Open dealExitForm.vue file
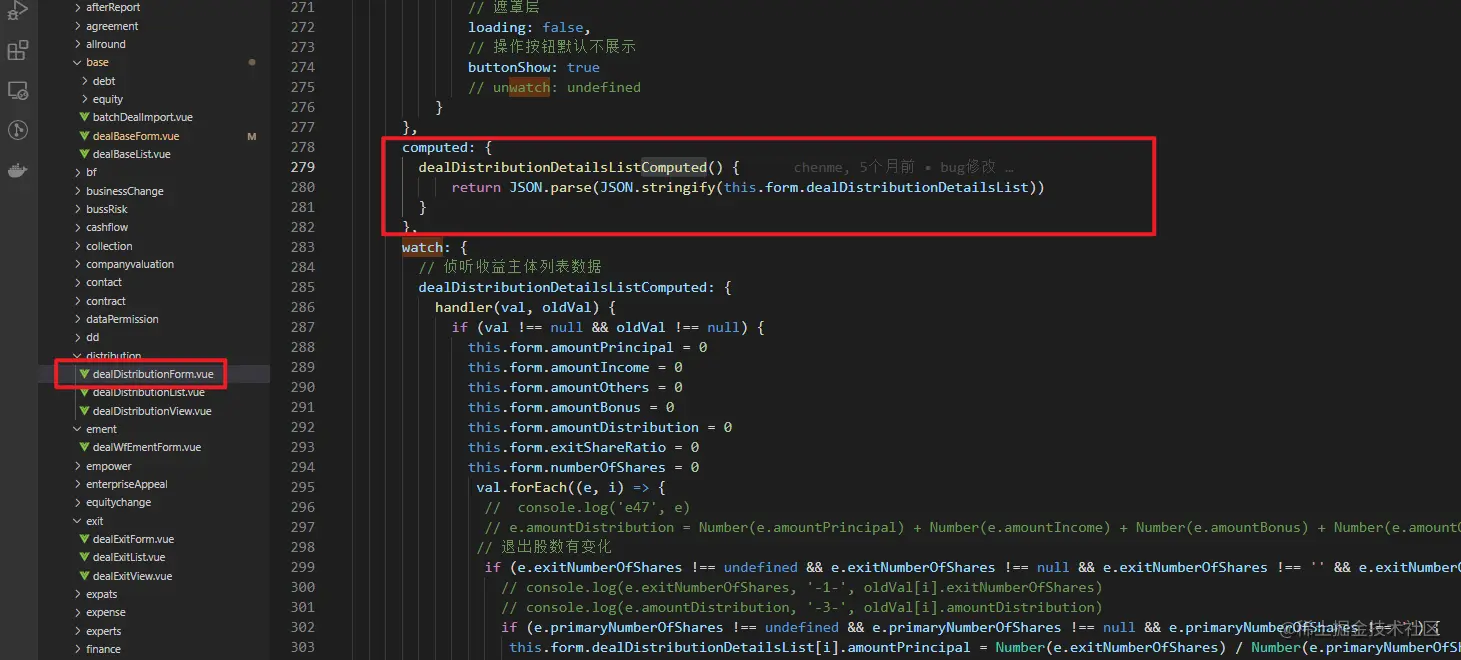1461x660 pixels. (131, 539)
